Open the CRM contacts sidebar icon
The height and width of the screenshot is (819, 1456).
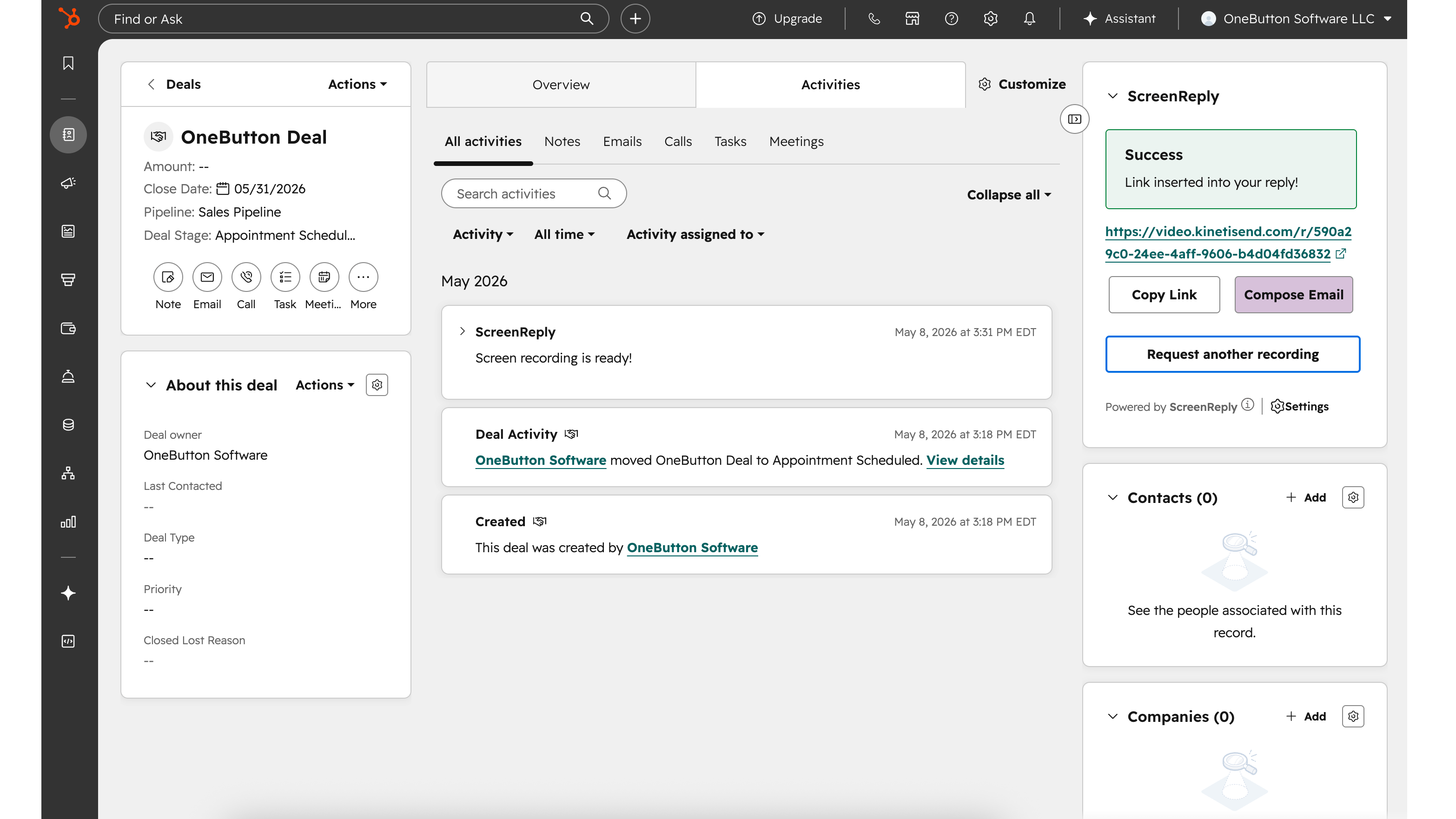click(68, 134)
